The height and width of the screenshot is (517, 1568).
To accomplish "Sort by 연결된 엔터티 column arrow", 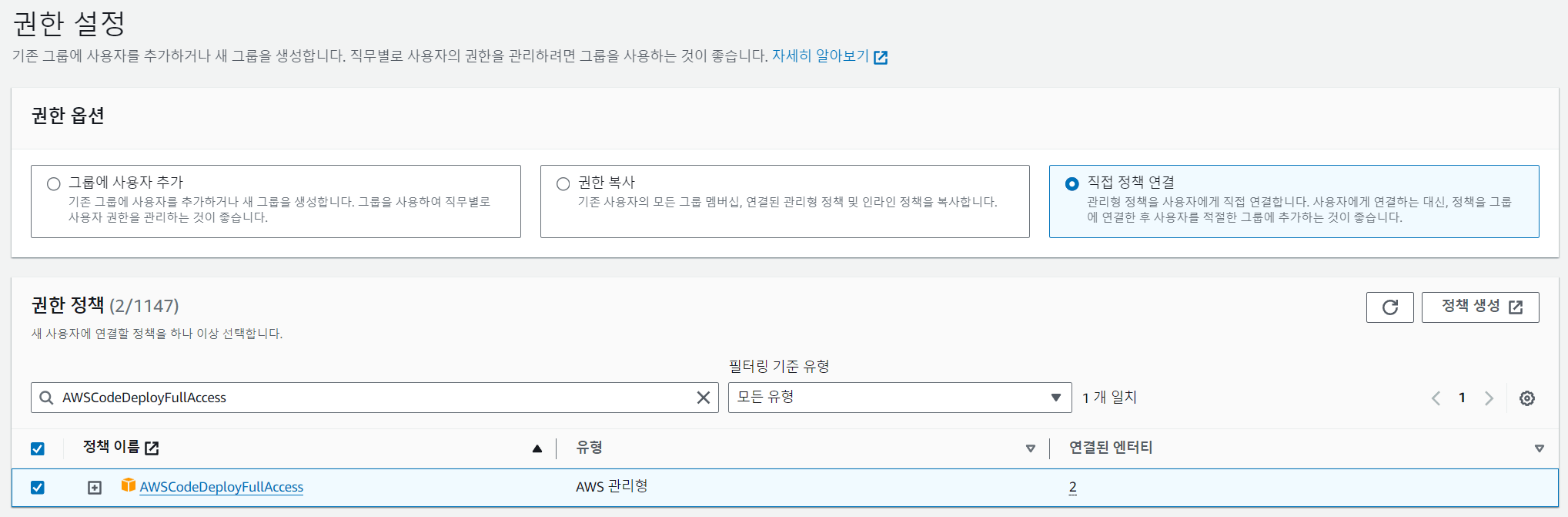I will (x=1539, y=448).
